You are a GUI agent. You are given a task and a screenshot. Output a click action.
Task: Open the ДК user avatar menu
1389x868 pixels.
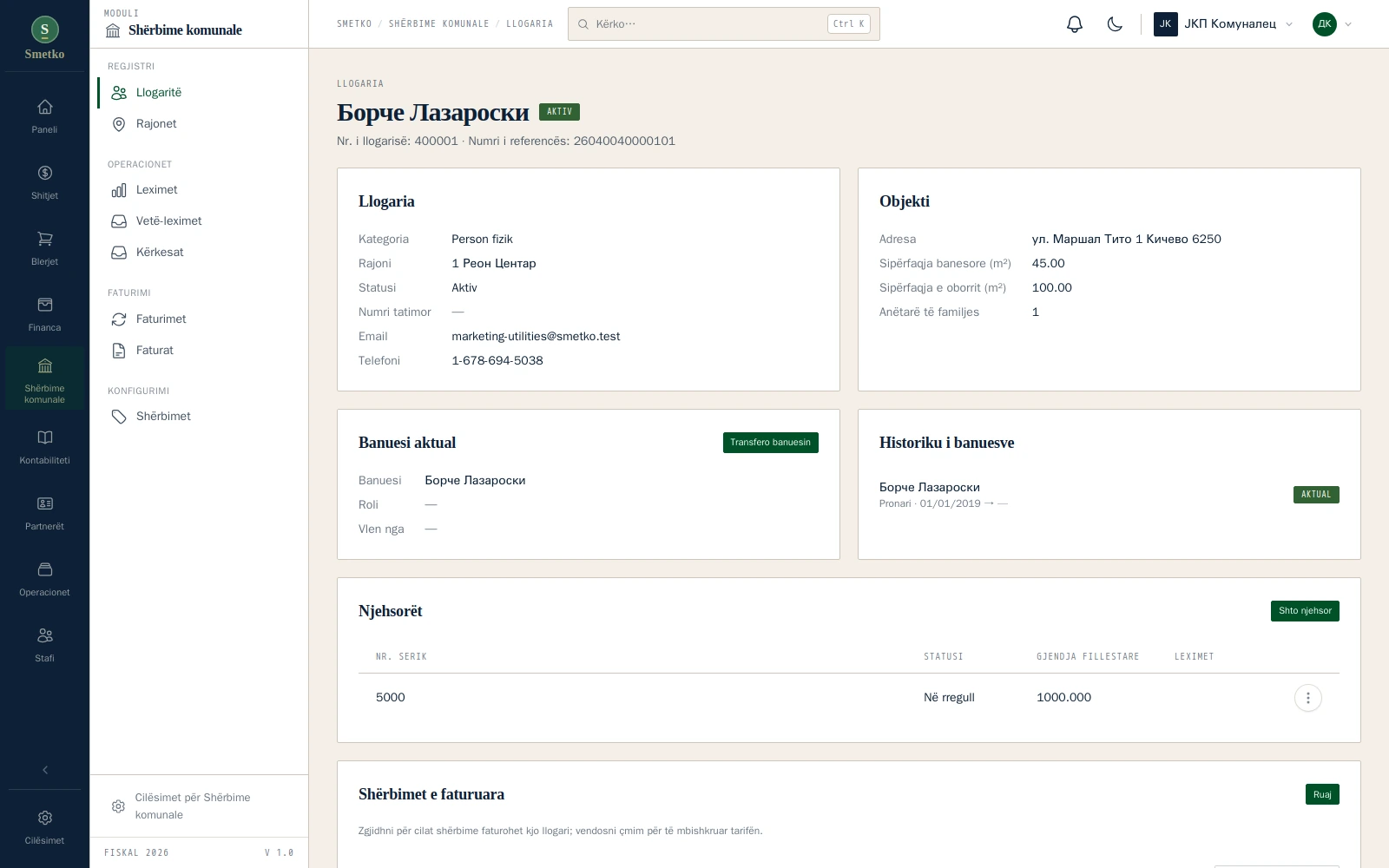(x=1332, y=24)
